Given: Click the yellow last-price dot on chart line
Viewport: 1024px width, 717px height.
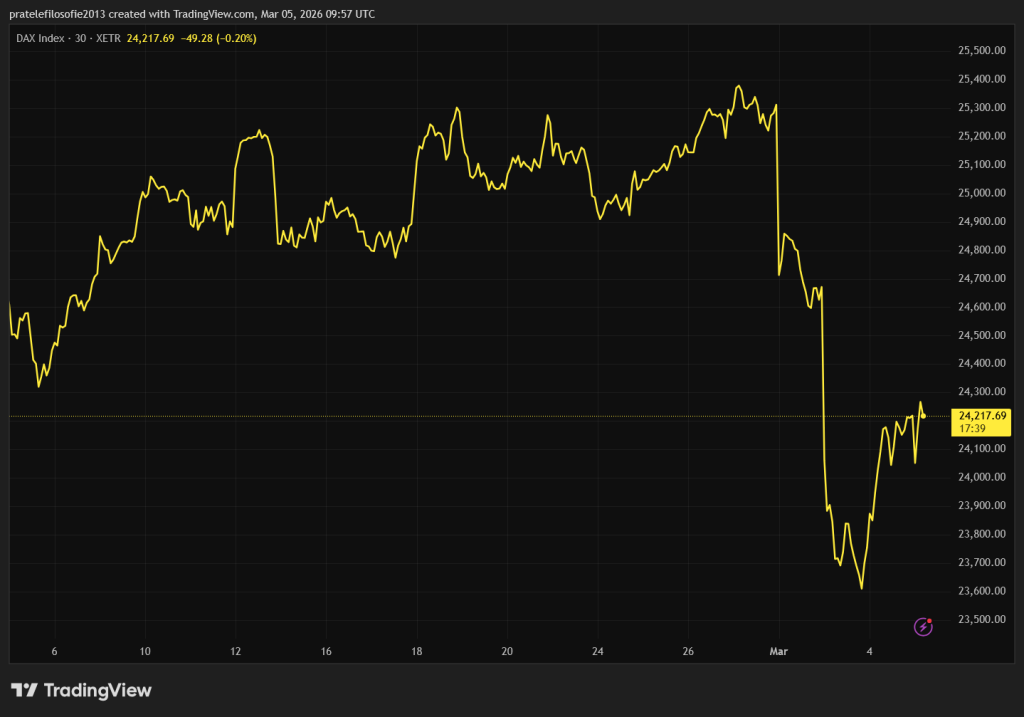Looking at the screenshot, I should 923,416.
